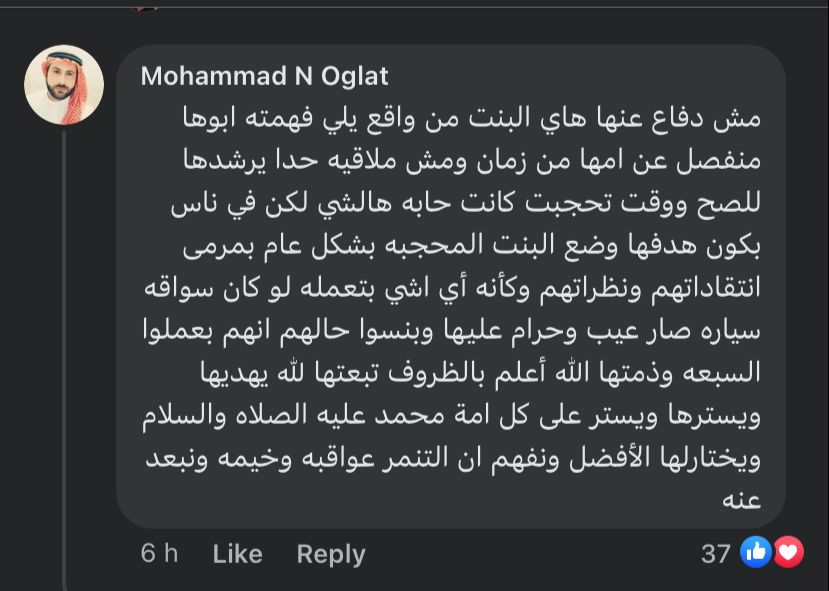829x591 pixels.
Task: Reply to Mohammad N Oglat's comment
Action: point(331,553)
